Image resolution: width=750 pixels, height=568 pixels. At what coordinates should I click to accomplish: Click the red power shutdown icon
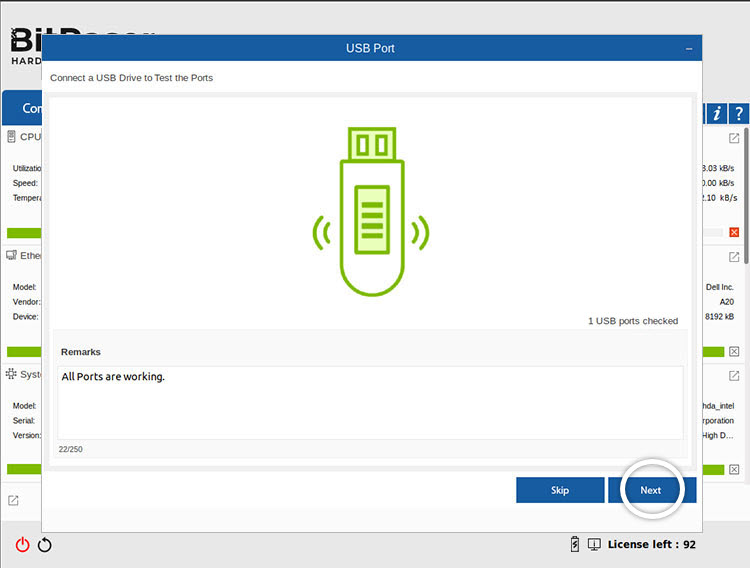(x=22, y=545)
